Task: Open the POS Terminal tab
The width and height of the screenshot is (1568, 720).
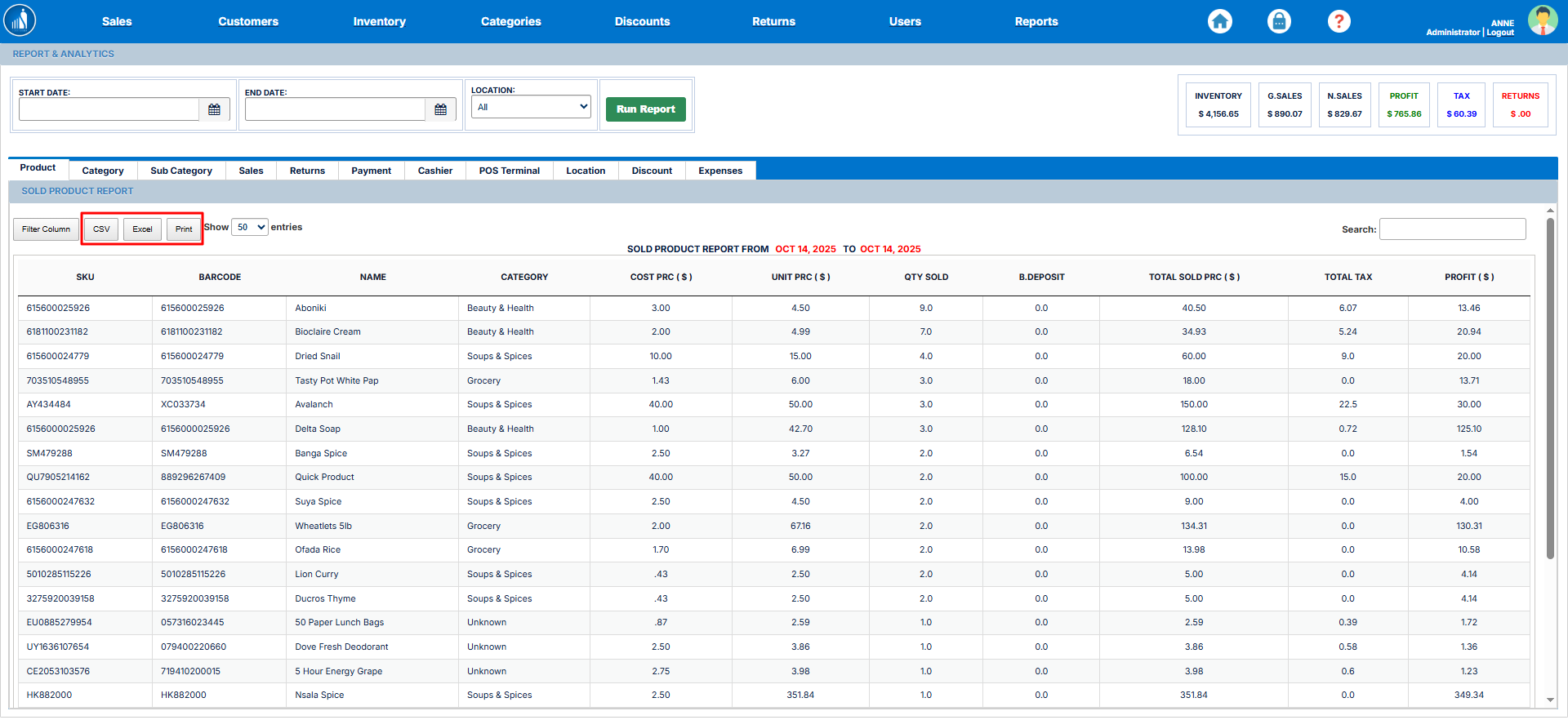Action: point(509,171)
